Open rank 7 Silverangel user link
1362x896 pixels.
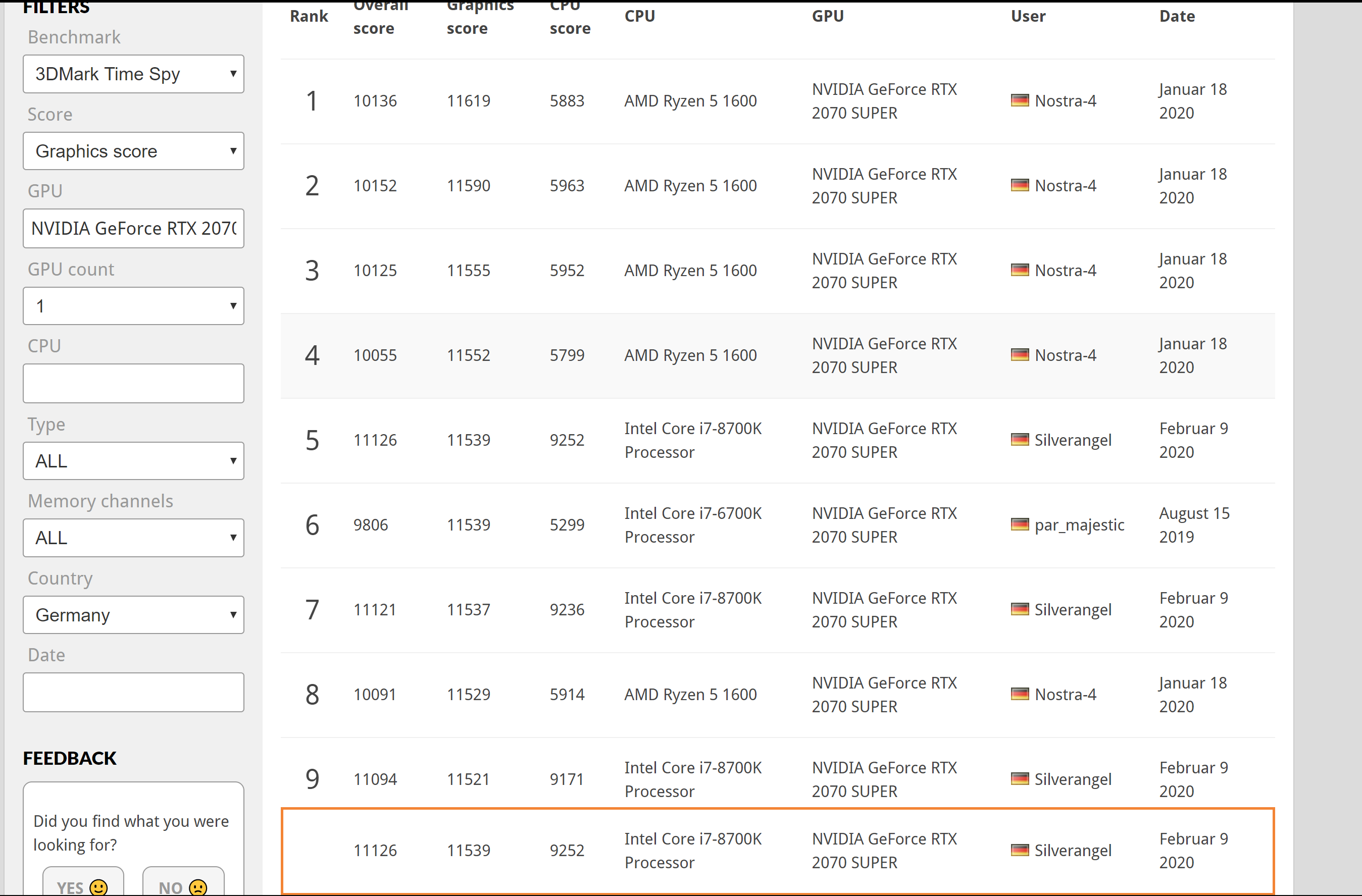point(1073,609)
